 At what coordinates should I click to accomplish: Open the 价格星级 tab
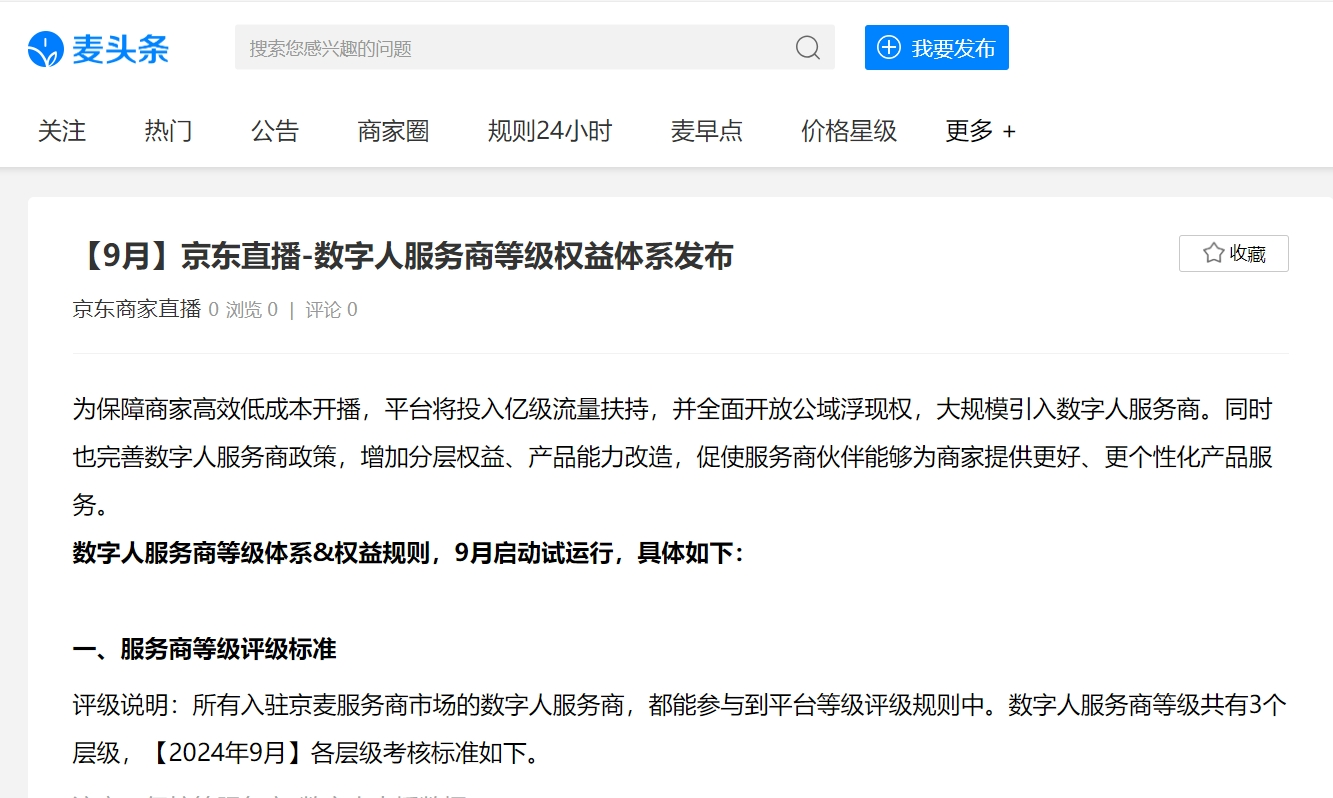(x=848, y=131)
